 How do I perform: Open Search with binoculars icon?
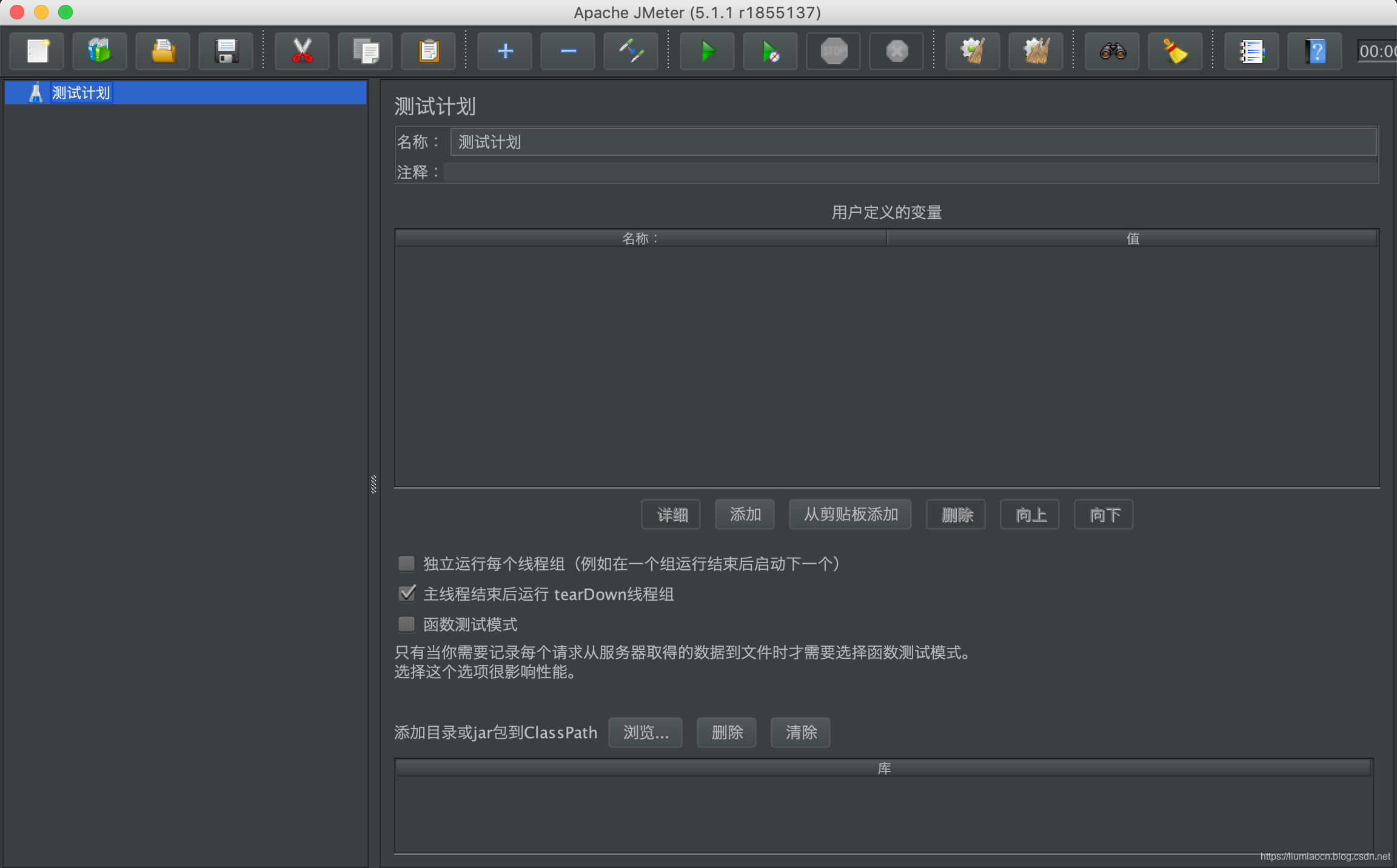[1113, 51]
